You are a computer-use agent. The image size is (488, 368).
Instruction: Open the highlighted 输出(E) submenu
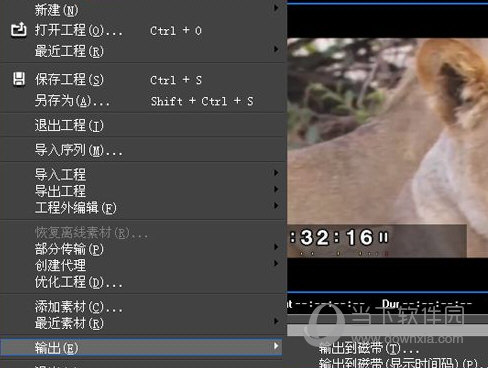[141, 347]
